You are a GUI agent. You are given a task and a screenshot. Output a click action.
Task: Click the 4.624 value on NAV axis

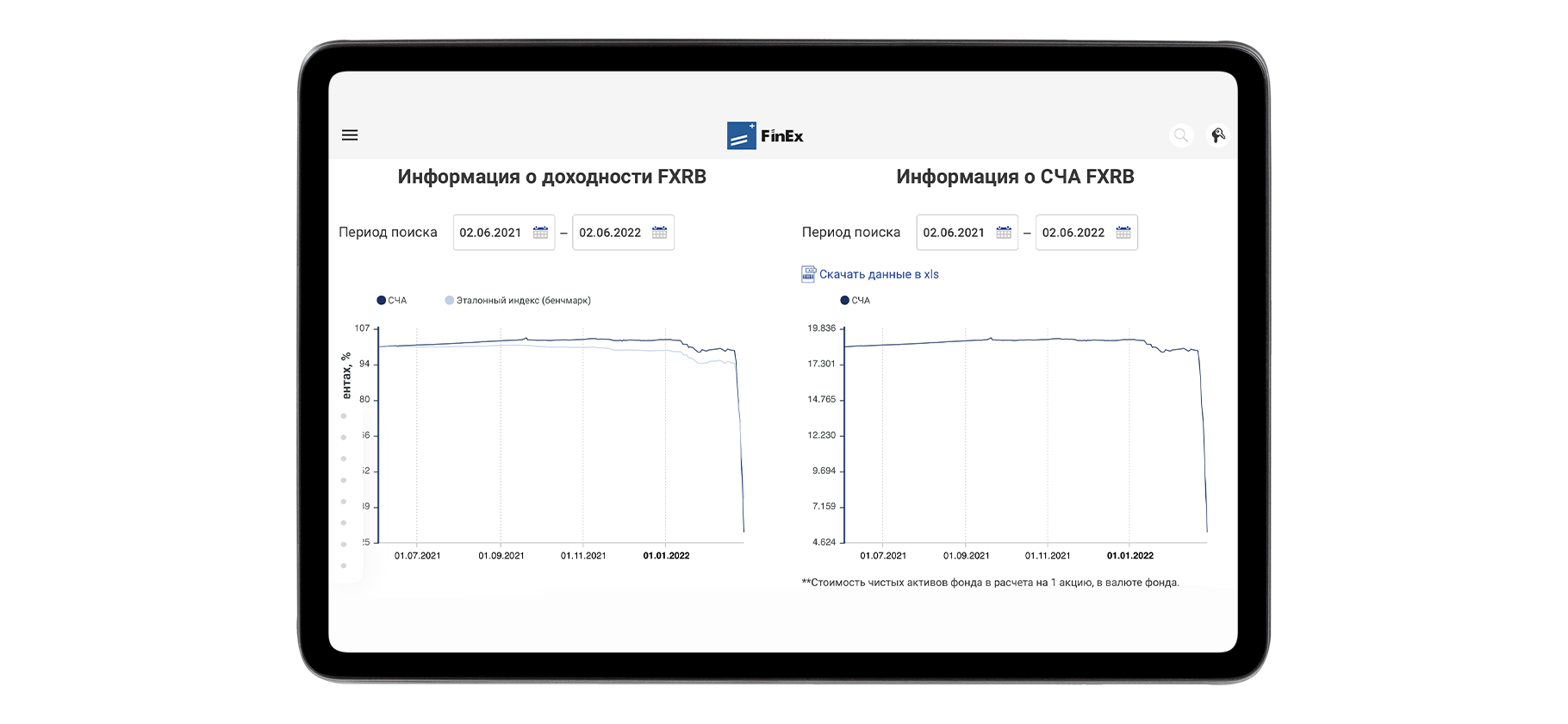(x=824, y=542)
